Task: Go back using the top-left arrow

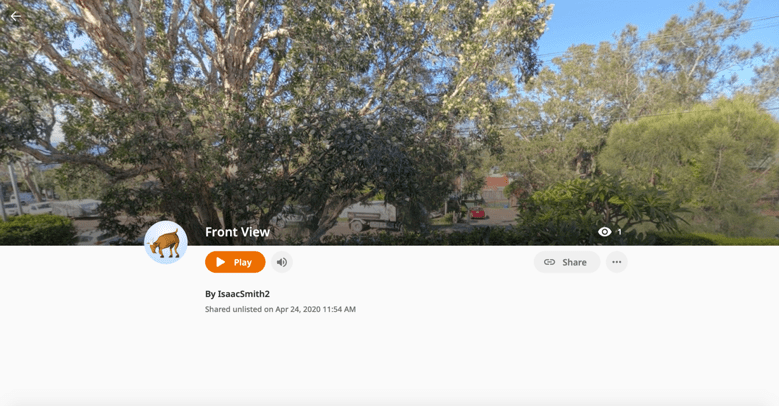Action: click(16, 16)
